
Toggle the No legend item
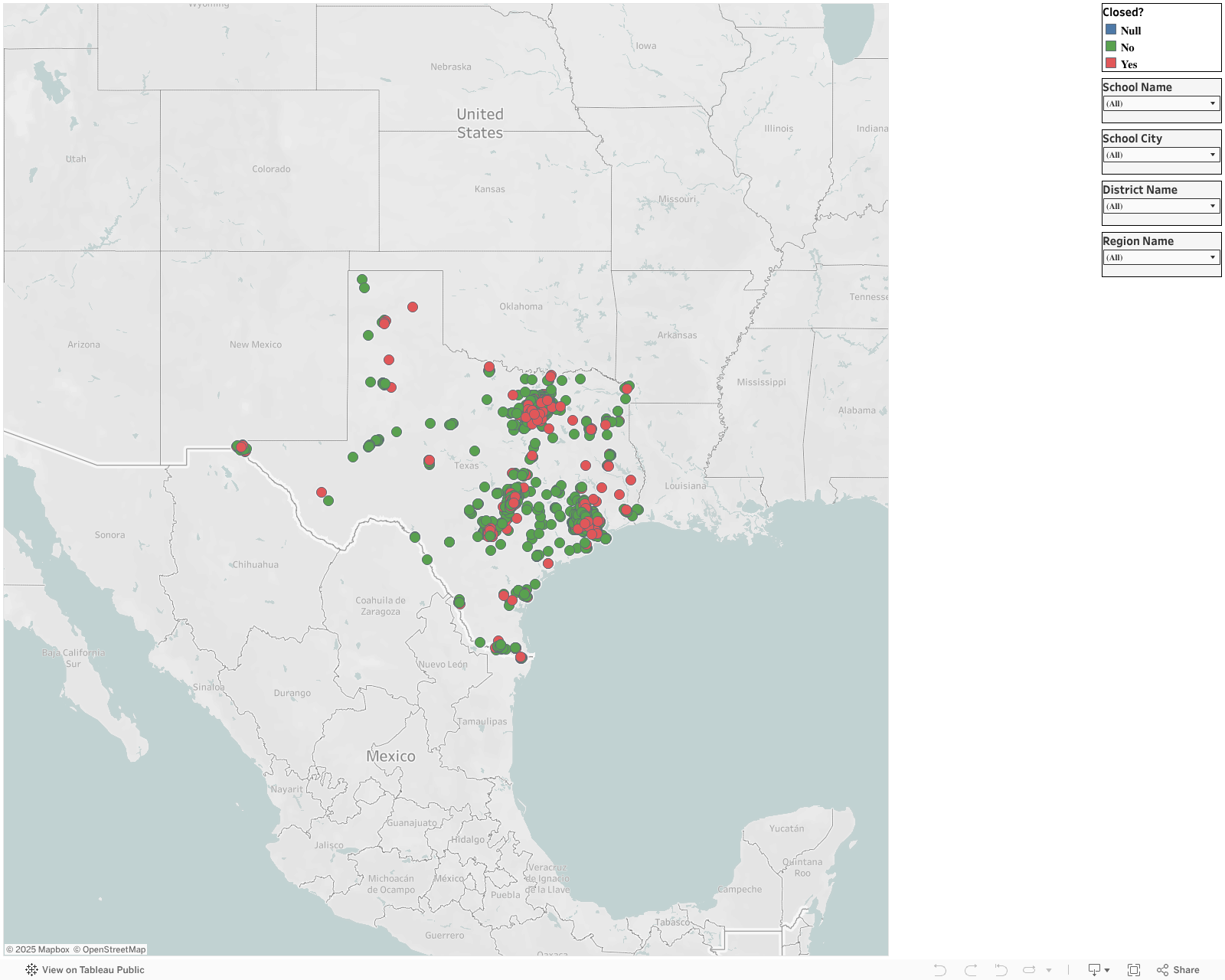pos(1127,47)
